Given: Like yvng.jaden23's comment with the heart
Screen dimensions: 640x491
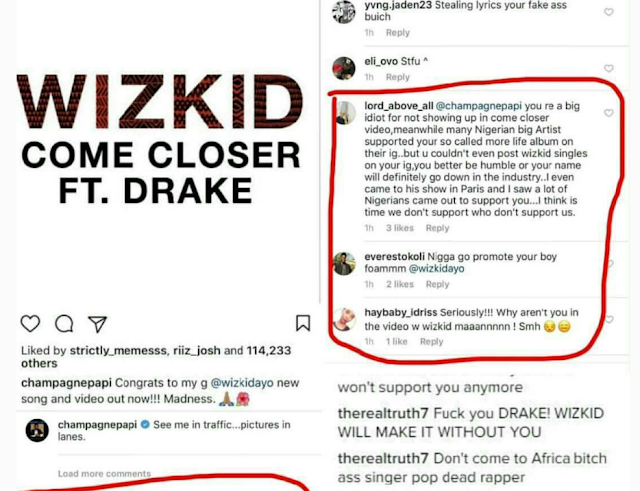Looking at the screenshot, I should (x=609, y=12).
